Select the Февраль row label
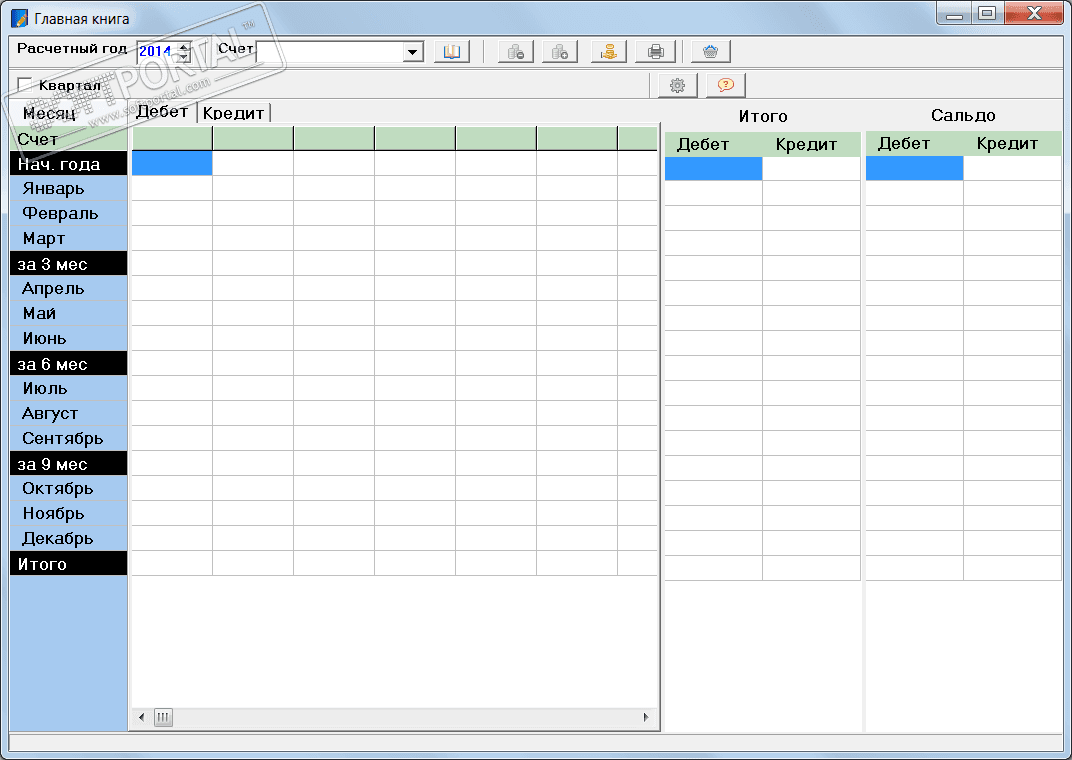Viewport: 1072px width, 760px height. point(68,213)
